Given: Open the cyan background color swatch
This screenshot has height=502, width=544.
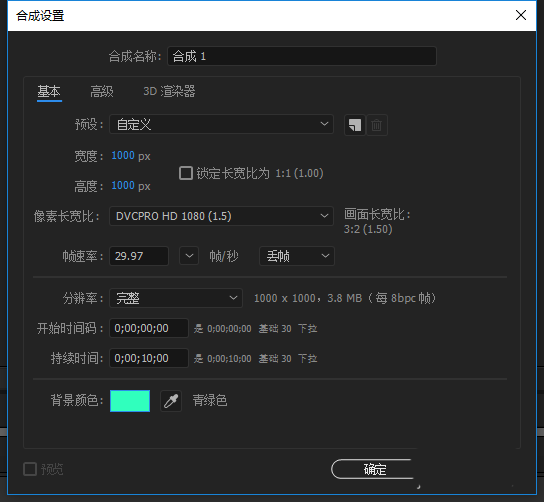Looking at the screenshot, I should (130, 401).
